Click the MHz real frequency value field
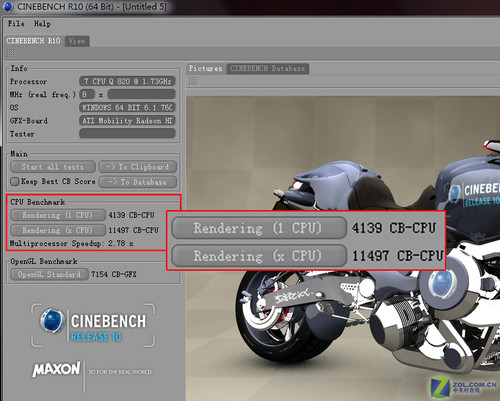The width and height of the screenshot is (500, 401). point(141,94)
